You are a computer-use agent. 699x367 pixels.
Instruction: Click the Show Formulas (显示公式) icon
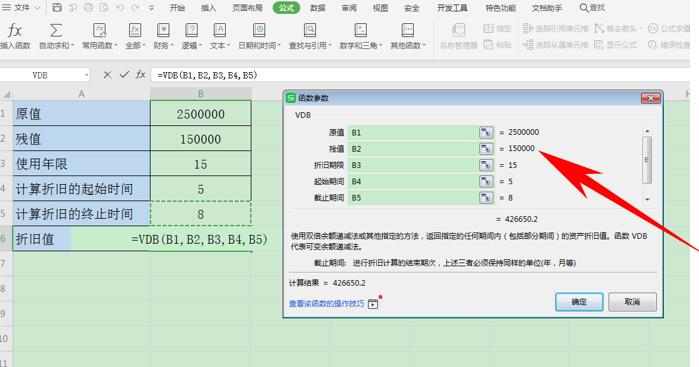[x=599, y=45]
